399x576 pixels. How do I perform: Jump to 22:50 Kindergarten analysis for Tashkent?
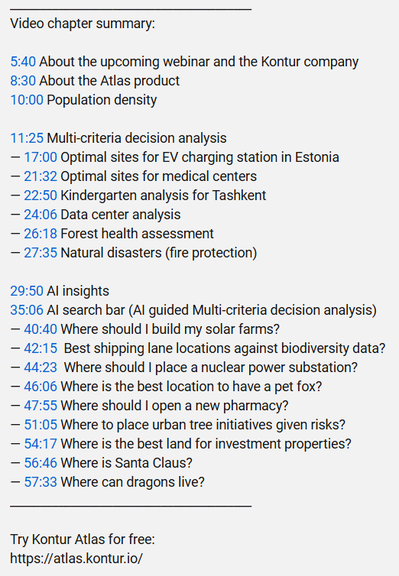click(40, 195)
